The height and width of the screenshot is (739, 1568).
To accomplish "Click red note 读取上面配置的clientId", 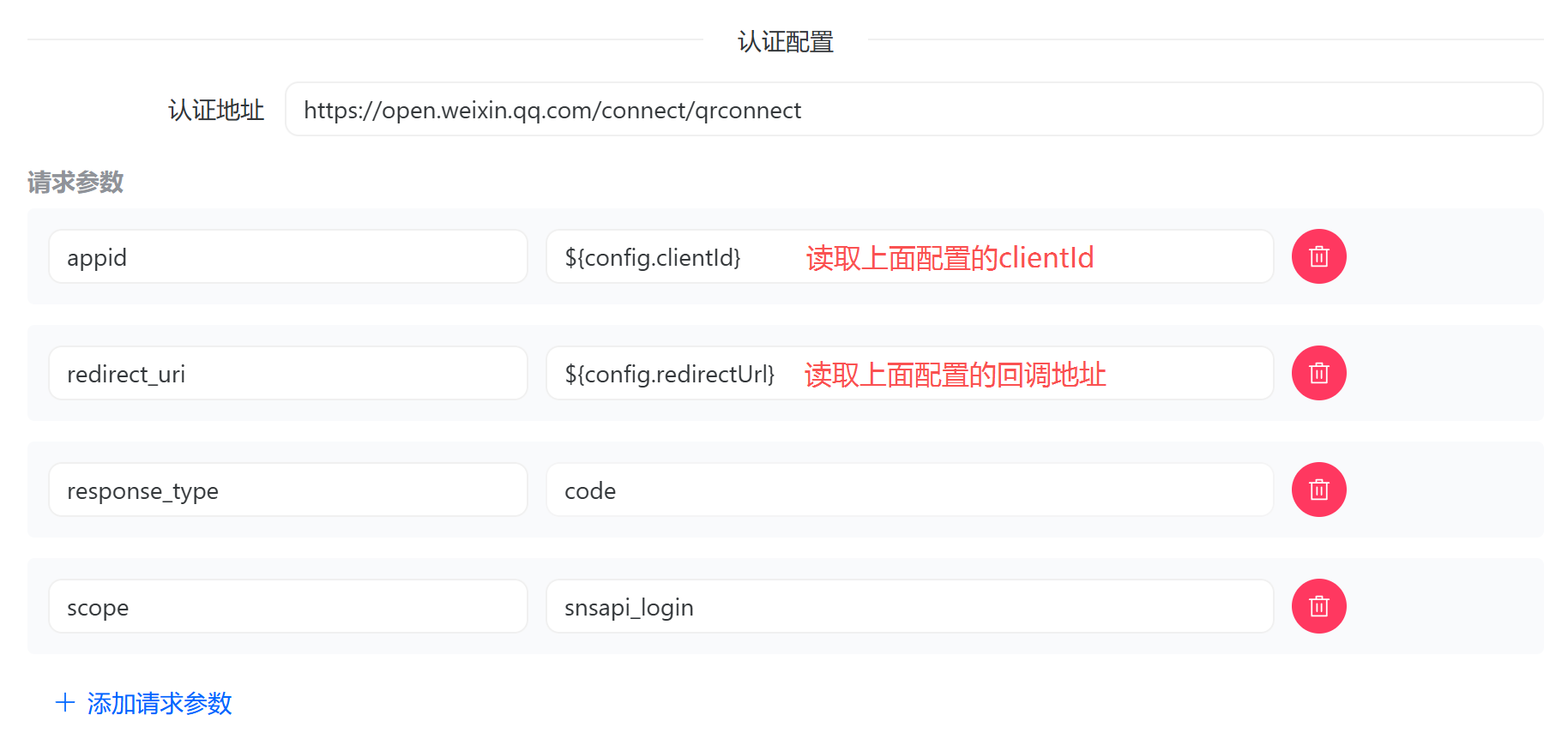I will (x=950, y=257).
